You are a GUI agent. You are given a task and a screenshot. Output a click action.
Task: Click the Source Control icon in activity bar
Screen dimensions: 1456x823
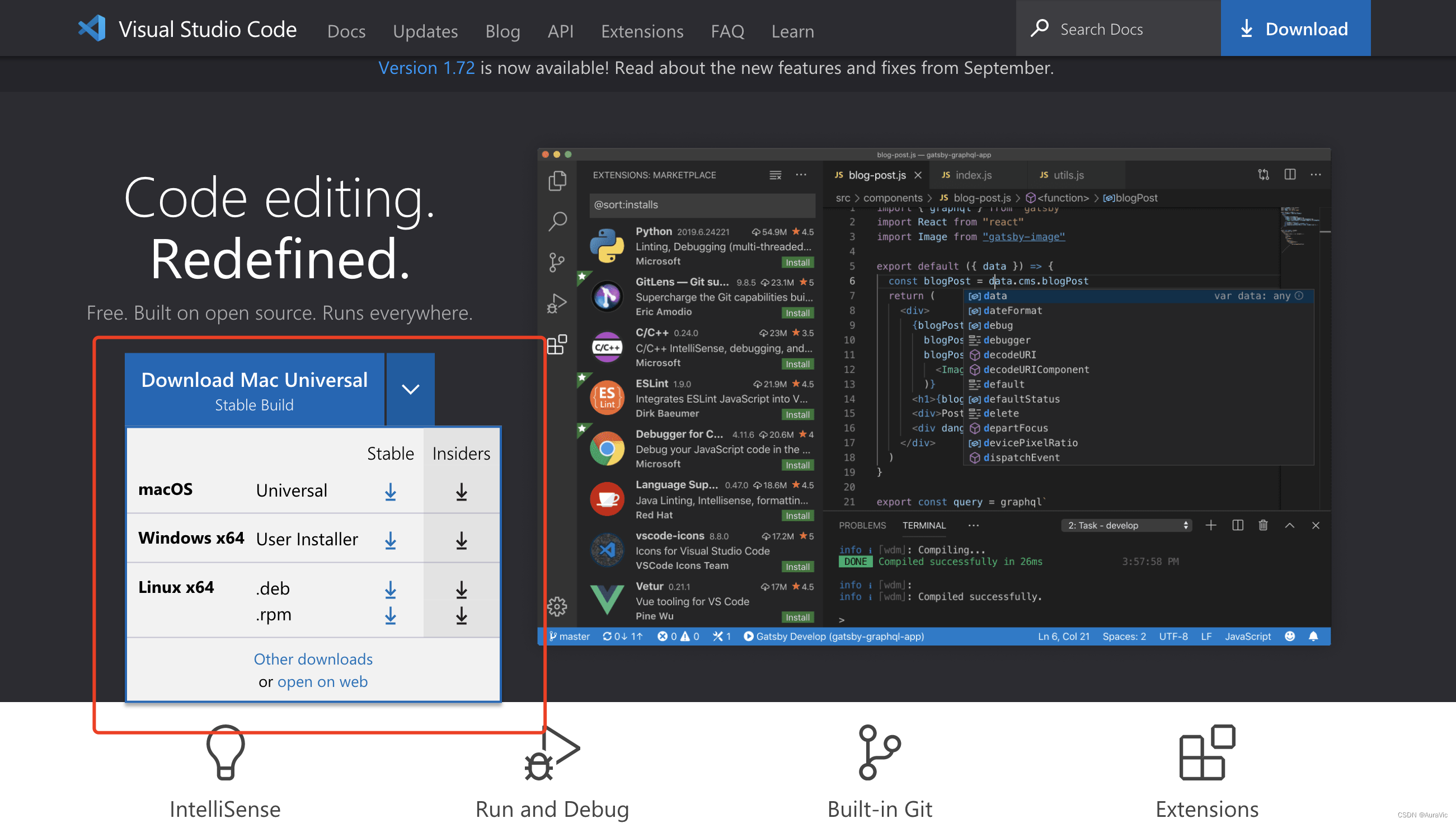point(557,262)
